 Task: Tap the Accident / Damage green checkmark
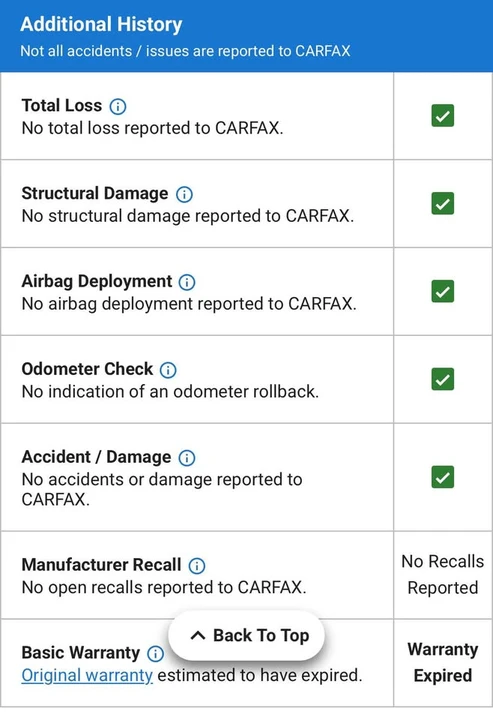[443, 477]
